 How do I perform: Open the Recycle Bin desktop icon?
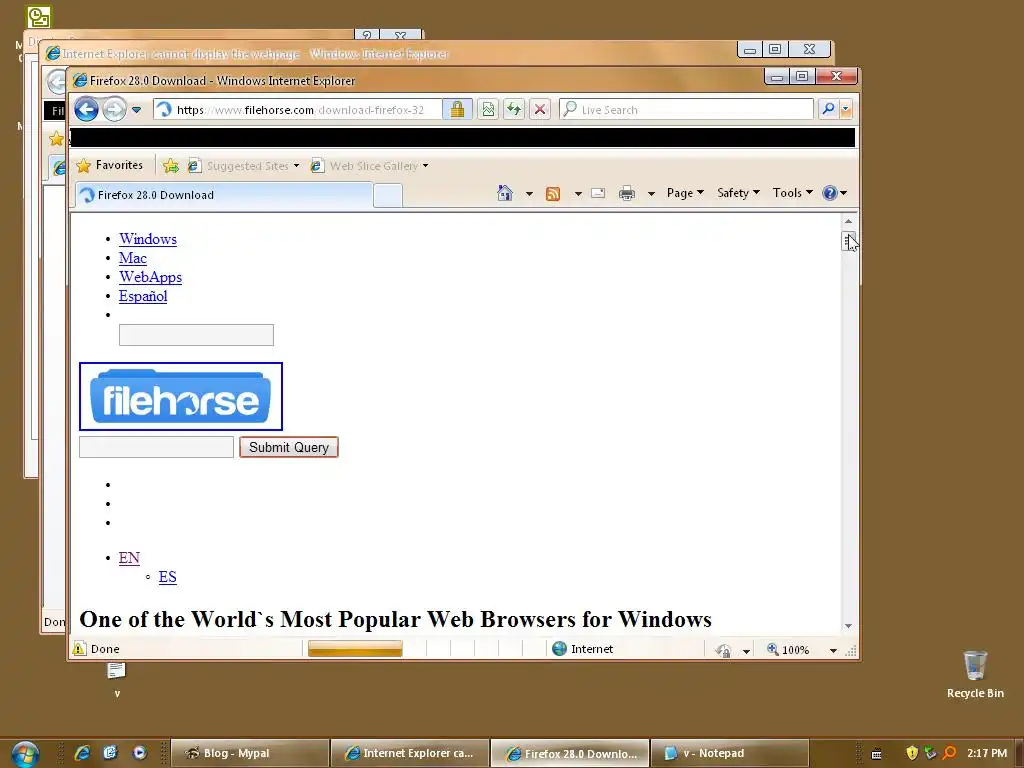[x=975, y=674]
